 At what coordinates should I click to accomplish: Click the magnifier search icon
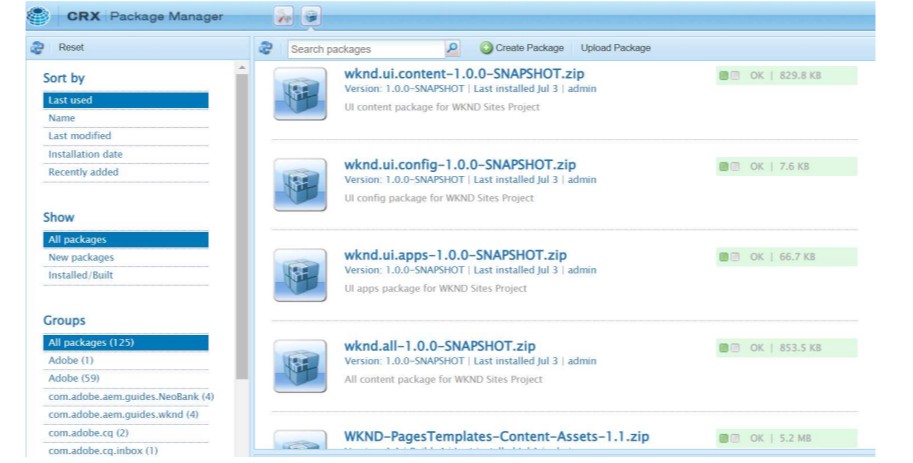click(x=452, y=48)
